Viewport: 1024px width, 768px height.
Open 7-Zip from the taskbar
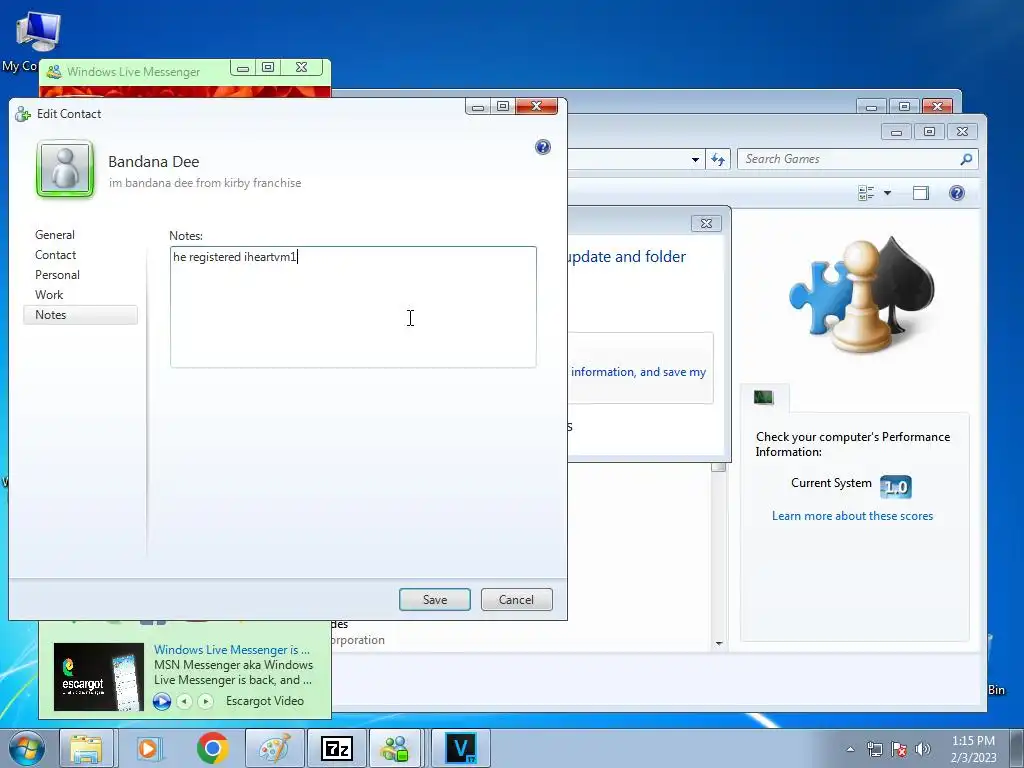[x=337, y=748]
